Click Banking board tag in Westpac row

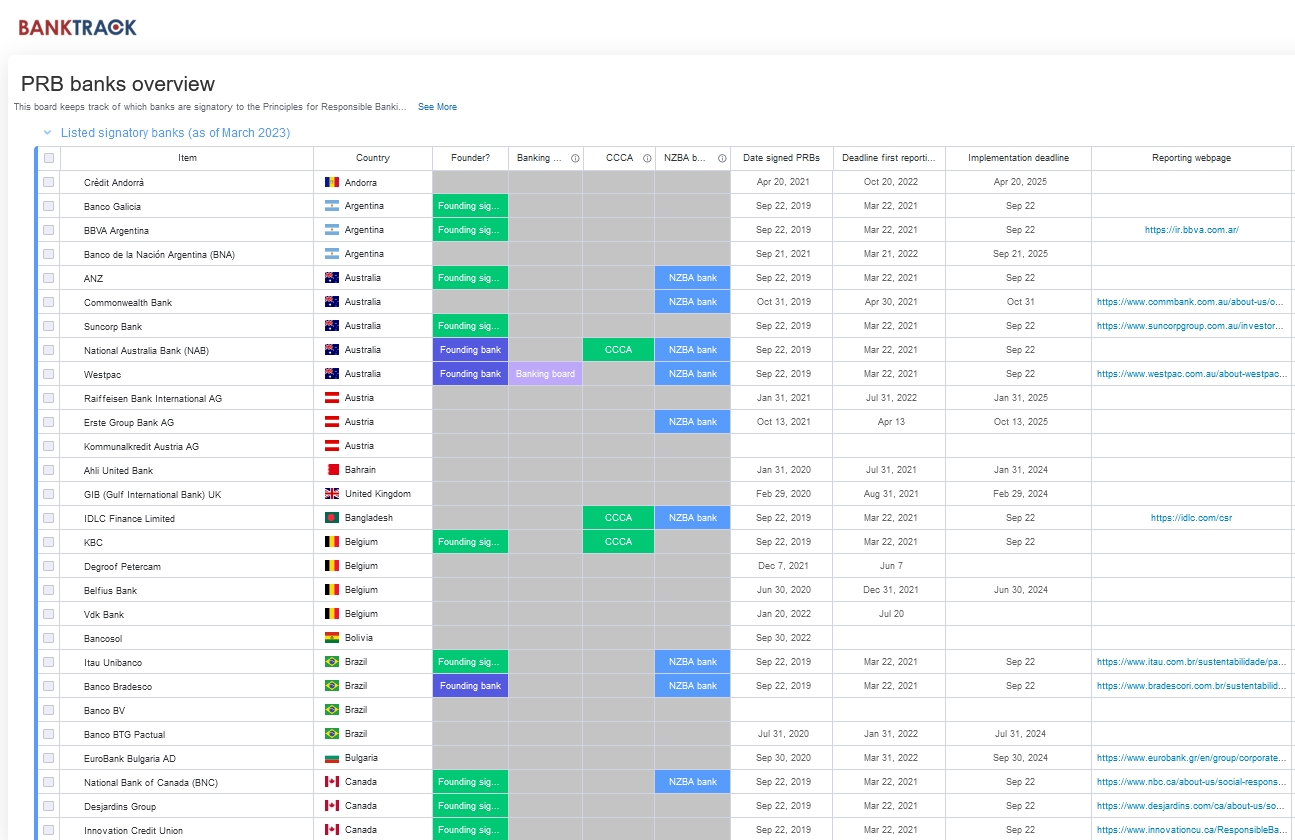click(x=545, y=374)
